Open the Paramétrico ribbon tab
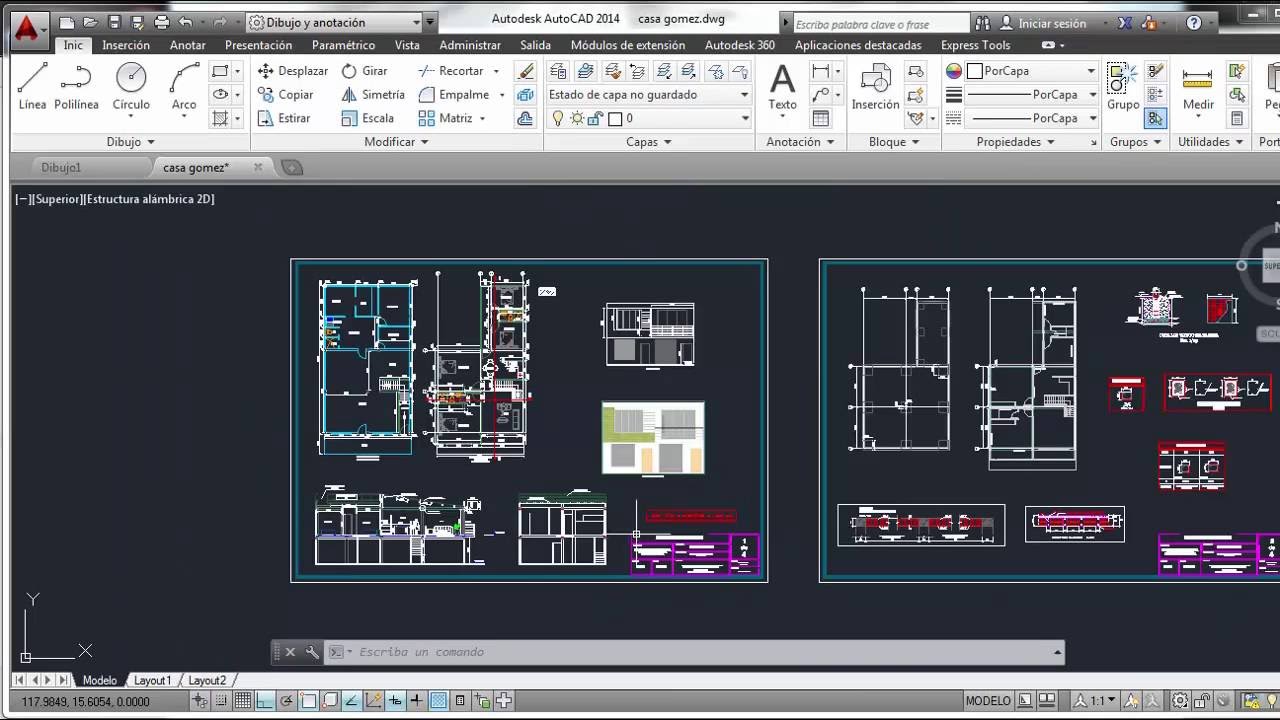1280x720 pixels. 344,45
